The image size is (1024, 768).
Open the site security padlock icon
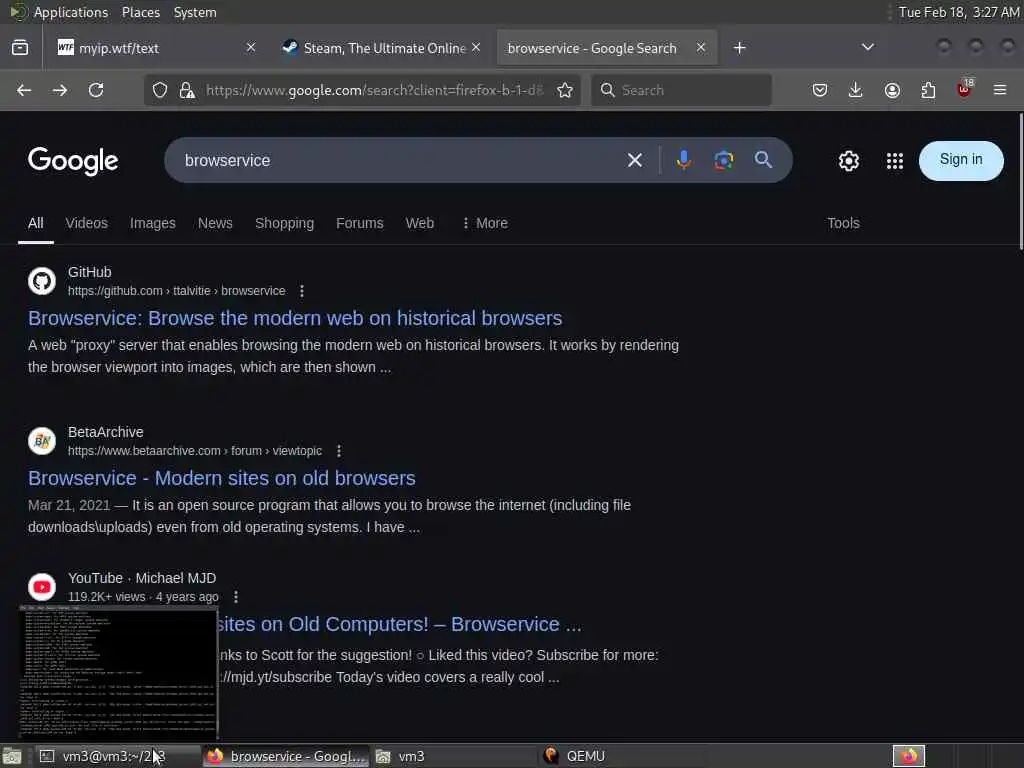click(x=187, y=90)
